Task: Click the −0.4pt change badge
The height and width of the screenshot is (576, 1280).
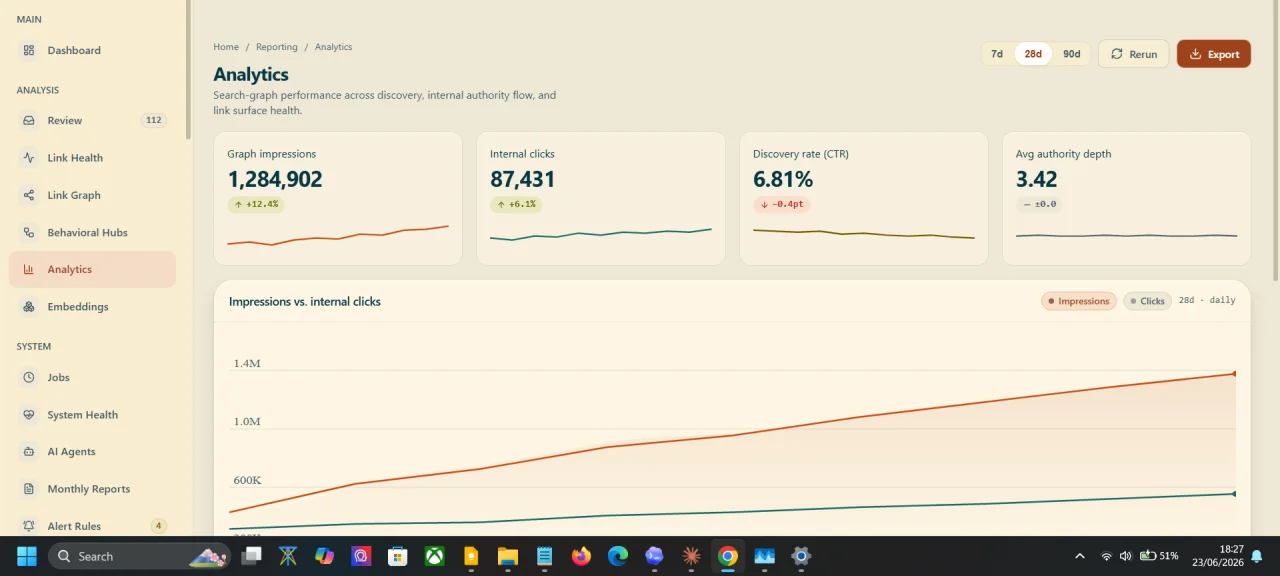Action: click(x=781, y=204)
